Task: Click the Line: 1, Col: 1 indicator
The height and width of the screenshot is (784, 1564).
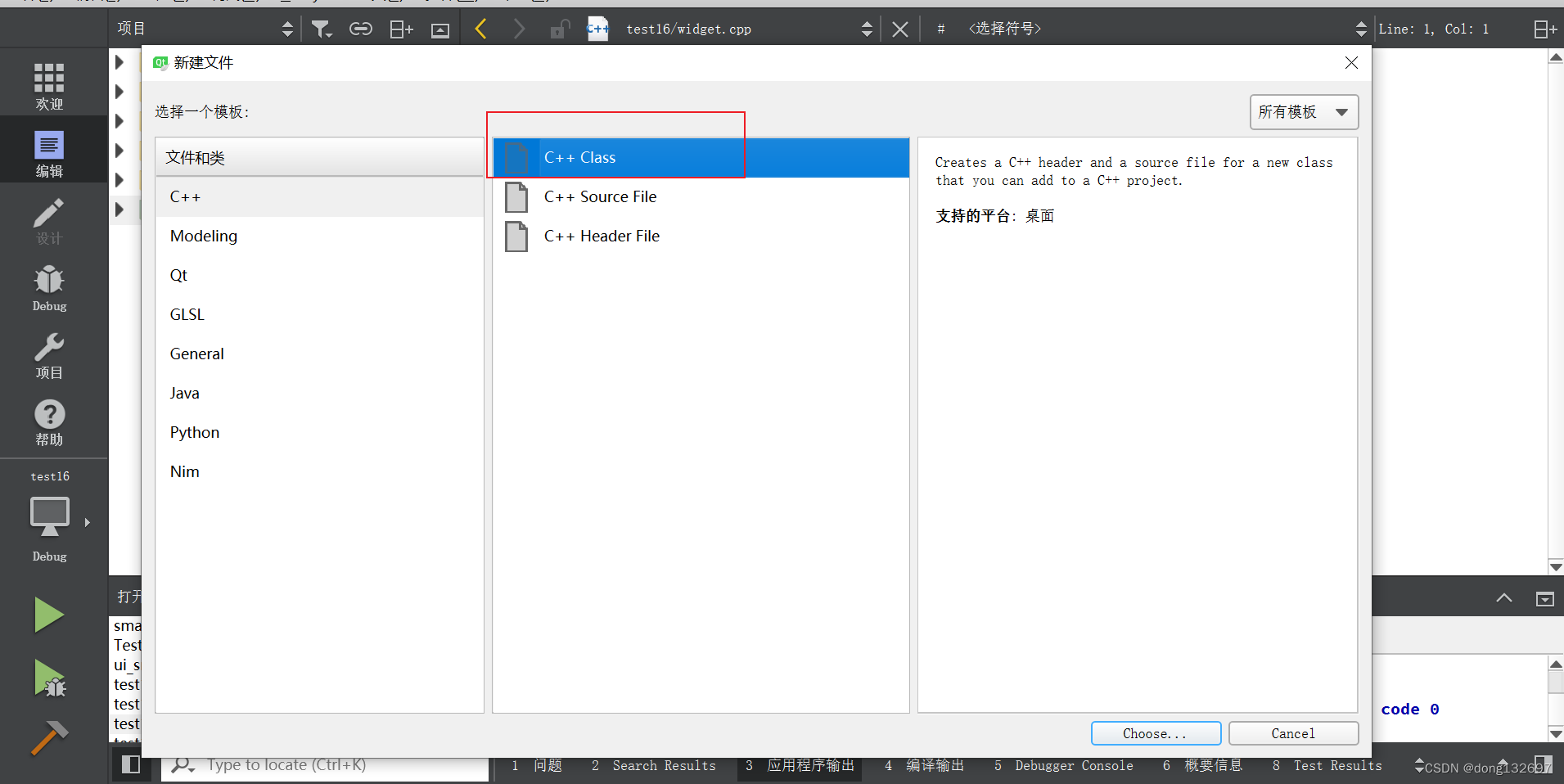Action: coord(1434,29)
